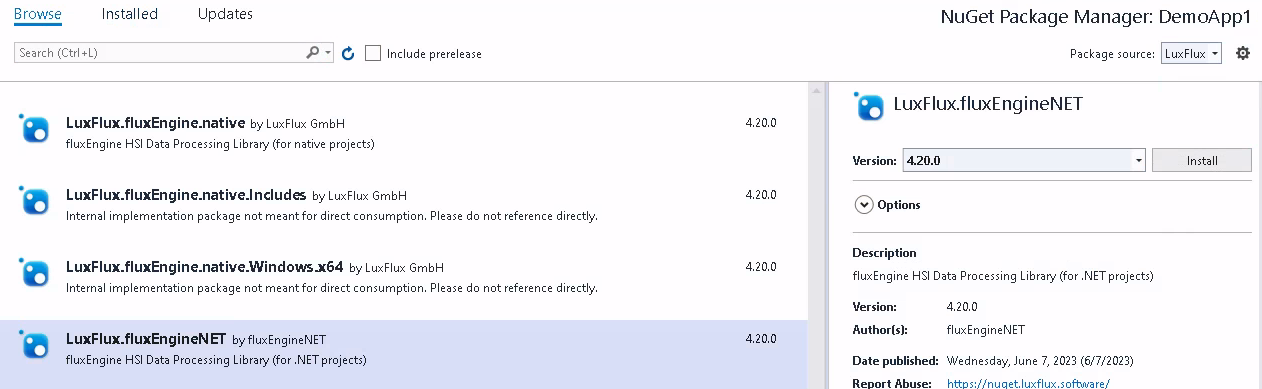Screen dimensions: 1262x389
Task: Click the refresh icon next to search
Action: point(348,54)
